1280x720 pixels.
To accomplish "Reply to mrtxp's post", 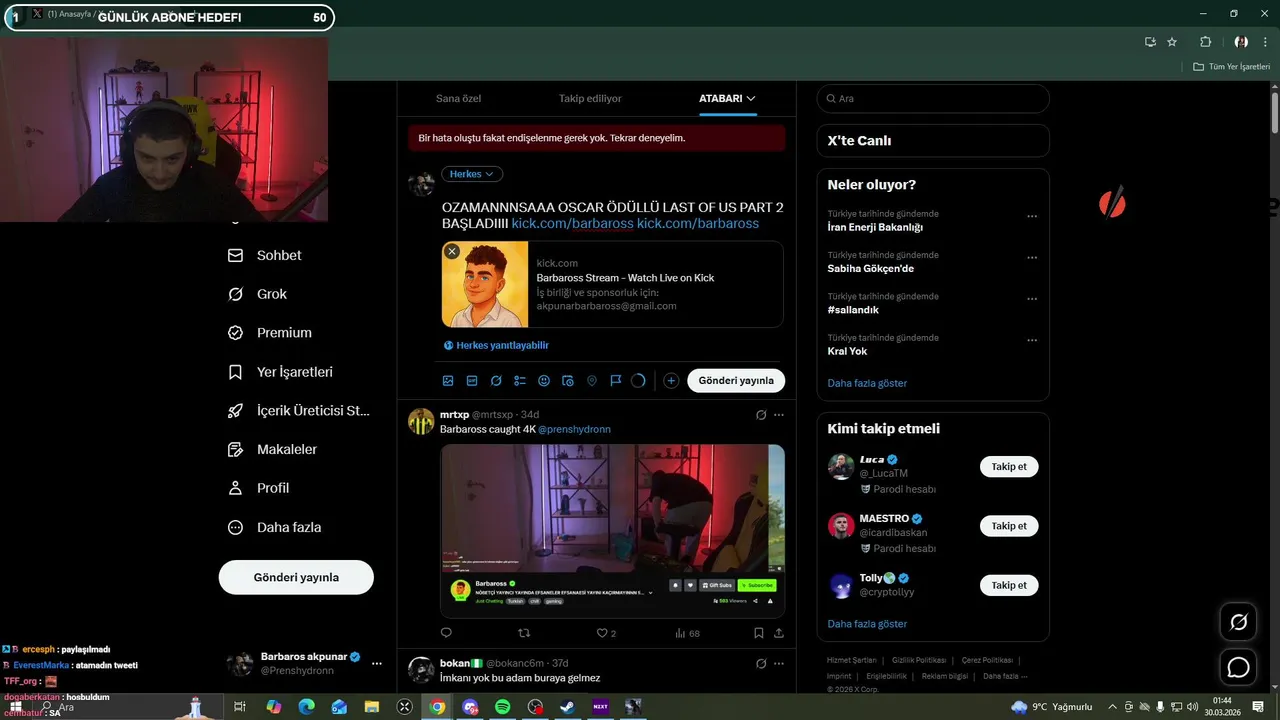I will pyautogui.click(x=446, y=633).
